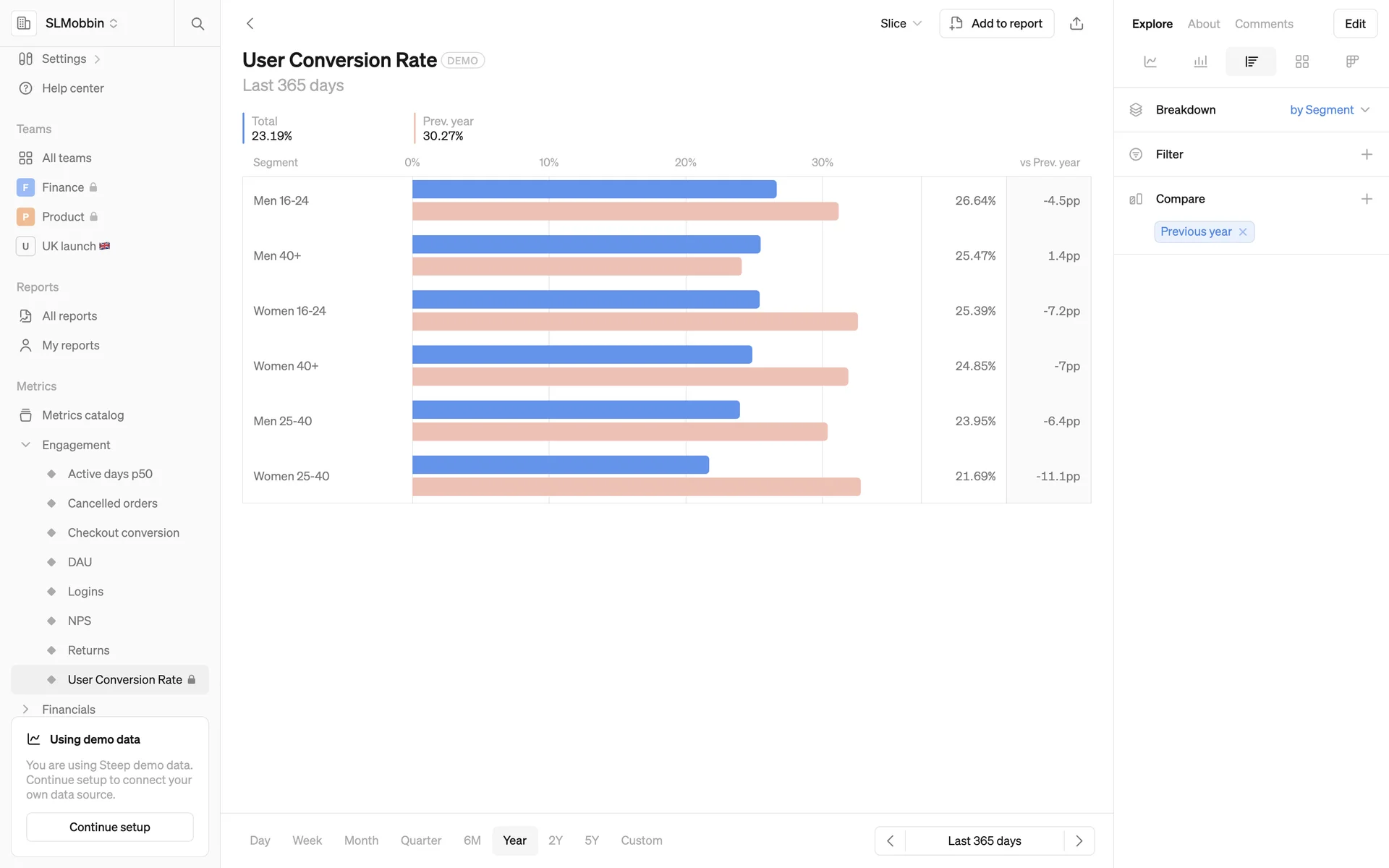Click the share/export upload icon
This screenshot has width=1389, height=868.
[x=1076, y=23]
